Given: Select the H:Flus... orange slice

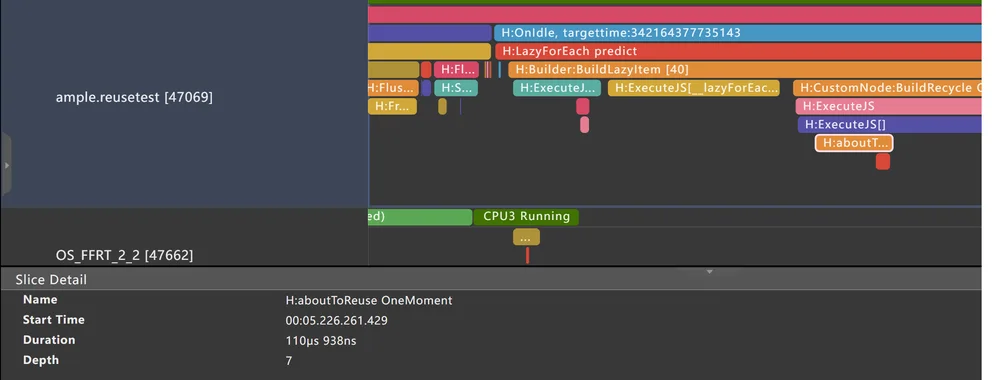Looking at the screenshot, I should click(393, 88).
